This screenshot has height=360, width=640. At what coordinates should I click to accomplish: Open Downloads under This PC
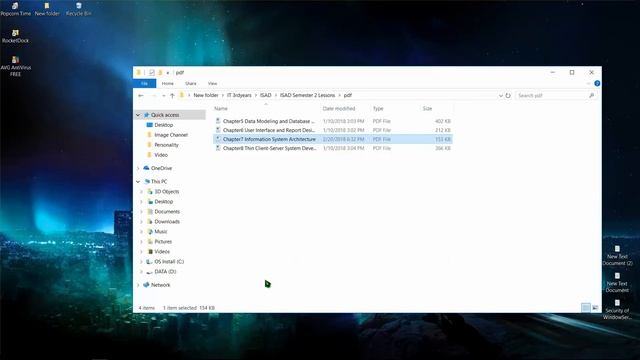coord(167,222)
